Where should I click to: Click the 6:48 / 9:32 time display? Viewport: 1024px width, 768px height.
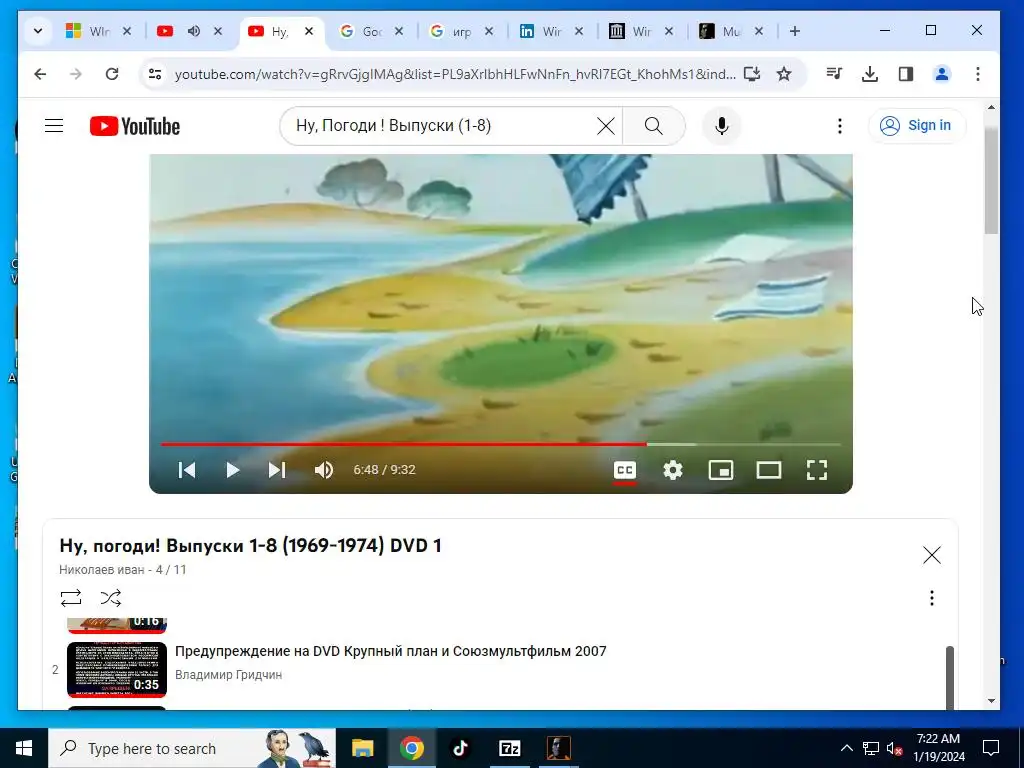pyautogui.click(x=384, y=470)
